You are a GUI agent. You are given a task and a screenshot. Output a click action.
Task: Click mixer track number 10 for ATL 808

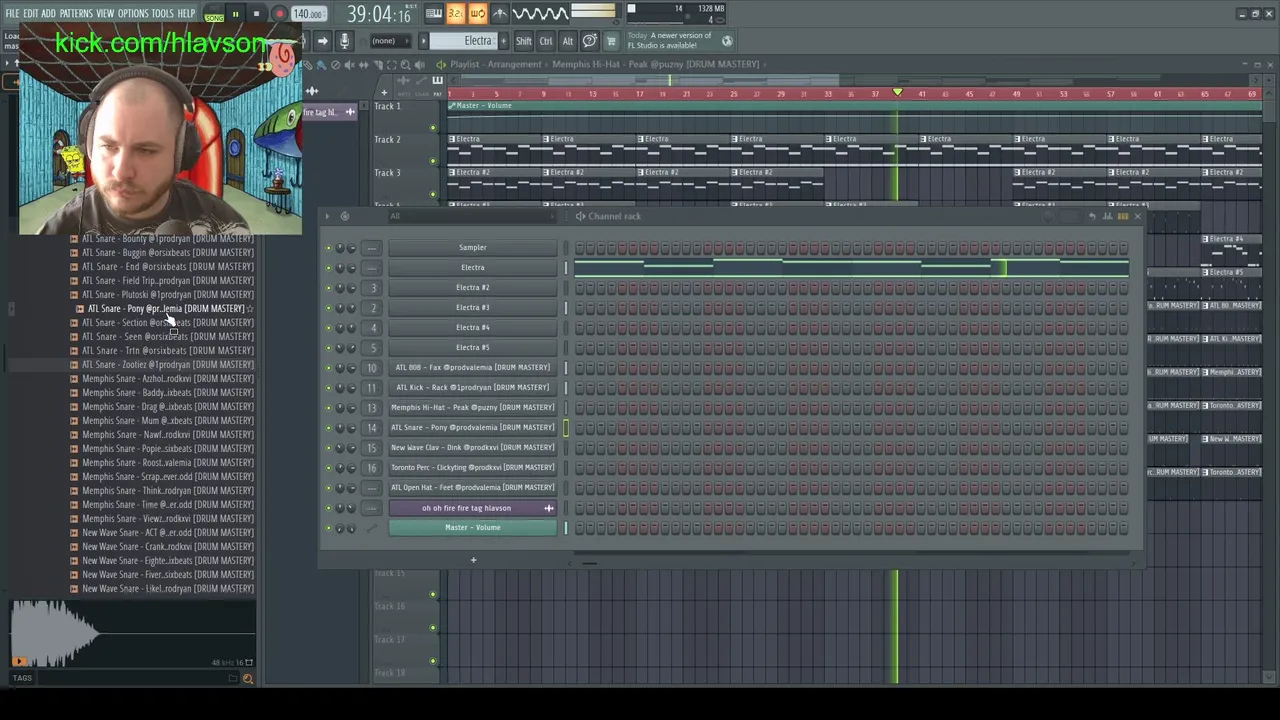(372, 367)
